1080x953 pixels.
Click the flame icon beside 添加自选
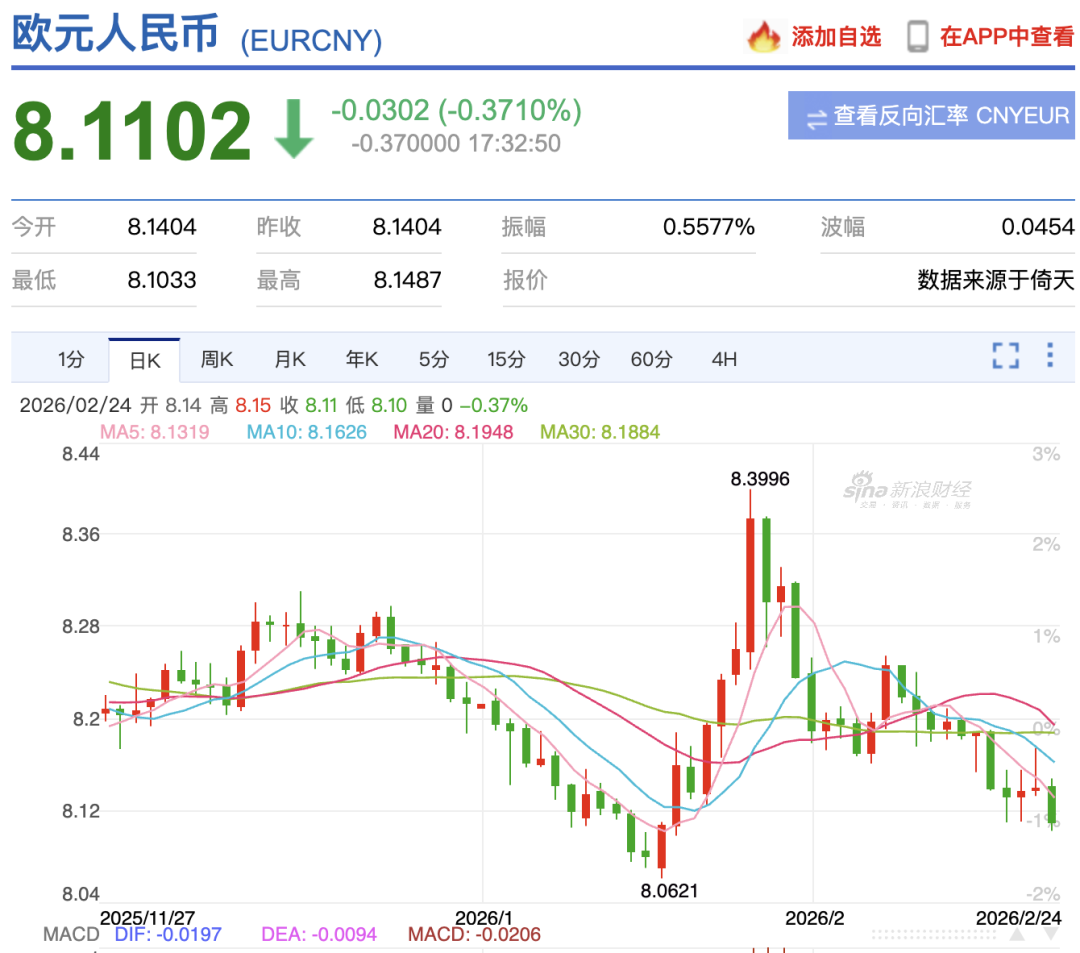763,38
